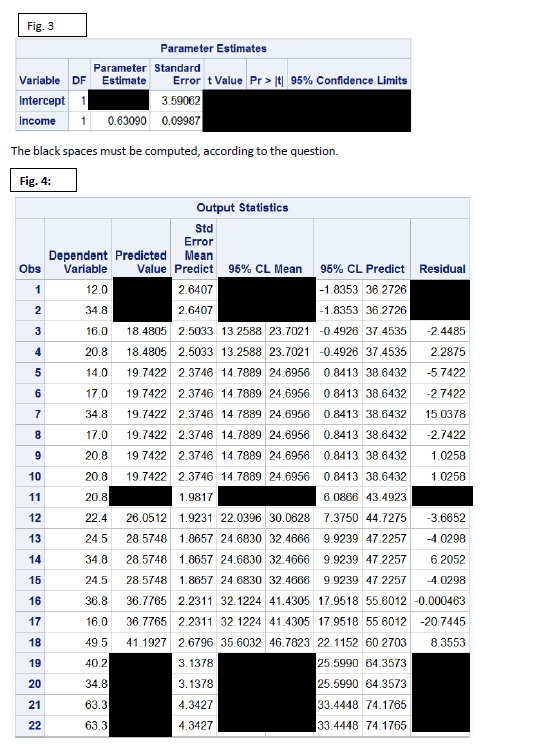The image size is (536, 748).
Task: Select the residual value -5.7422
Action: click(446, 373)
